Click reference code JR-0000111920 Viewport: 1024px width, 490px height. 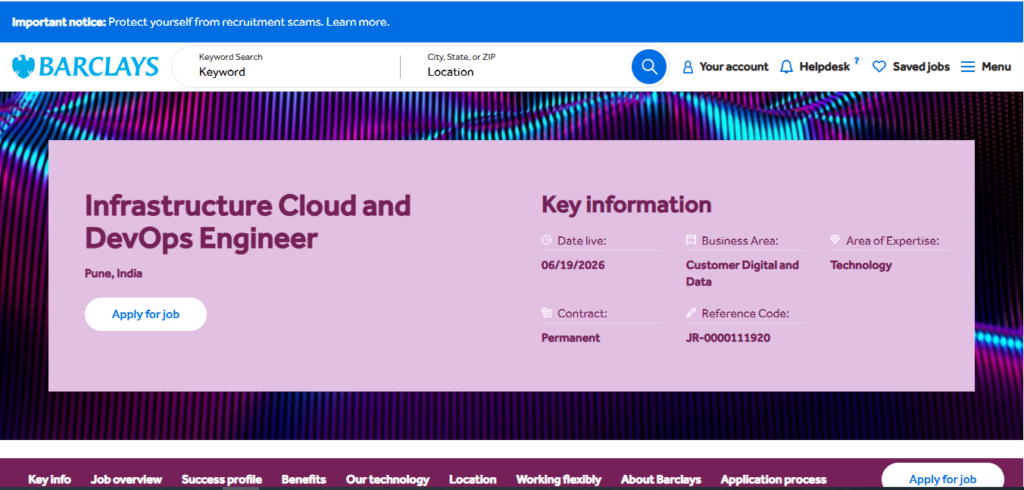728,338
